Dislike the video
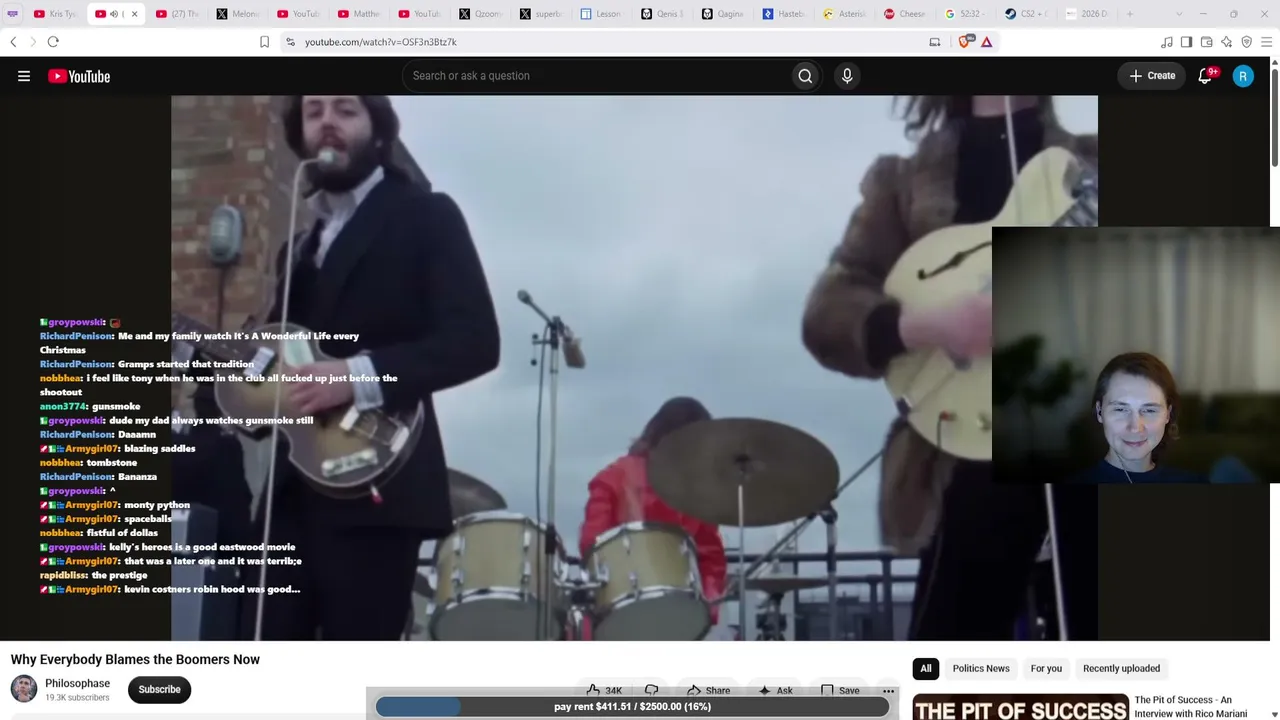Viewport: 1280px width, 720px height. click(652, 690)
